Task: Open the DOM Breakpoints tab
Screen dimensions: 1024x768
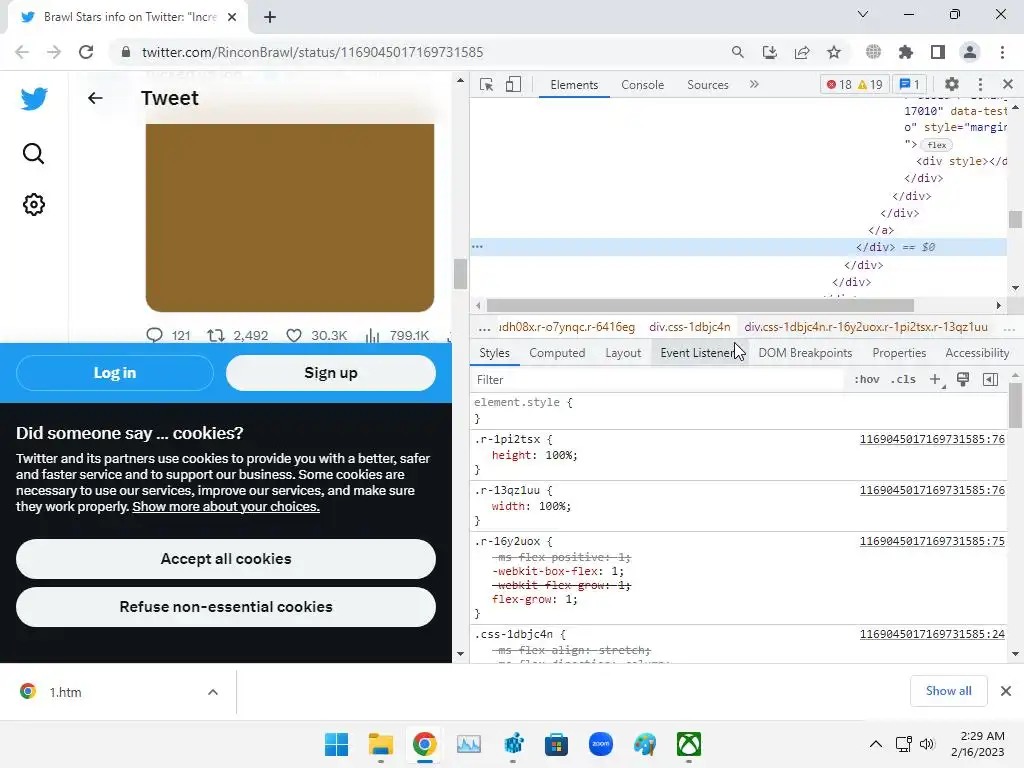Action: click(805, 353)
